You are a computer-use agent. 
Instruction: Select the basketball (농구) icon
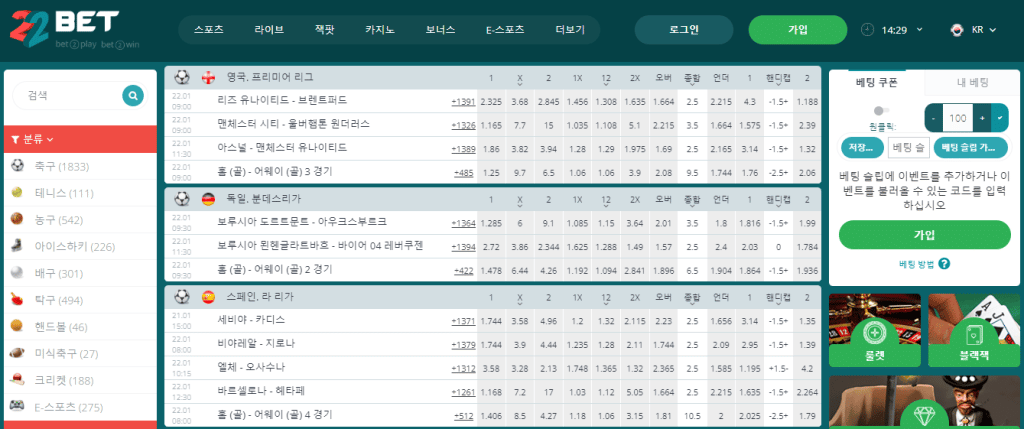tap(18, 220)
